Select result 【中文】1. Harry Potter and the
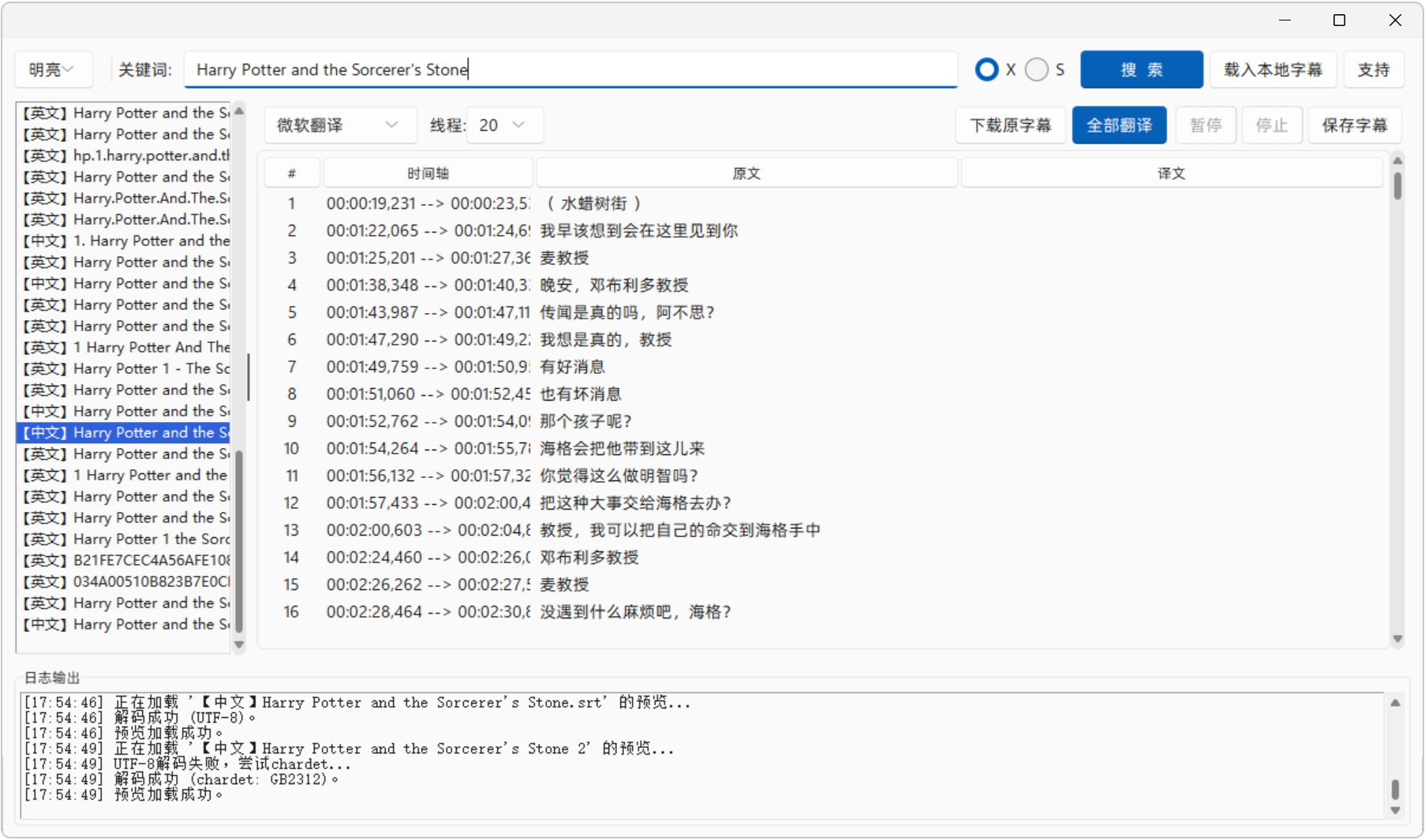 click(124, 241)
